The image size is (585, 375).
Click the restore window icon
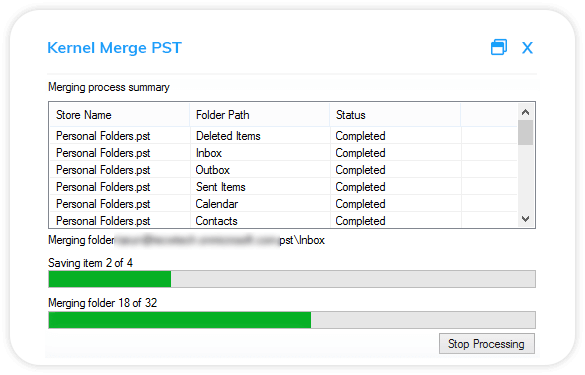[x=499, y=47]
